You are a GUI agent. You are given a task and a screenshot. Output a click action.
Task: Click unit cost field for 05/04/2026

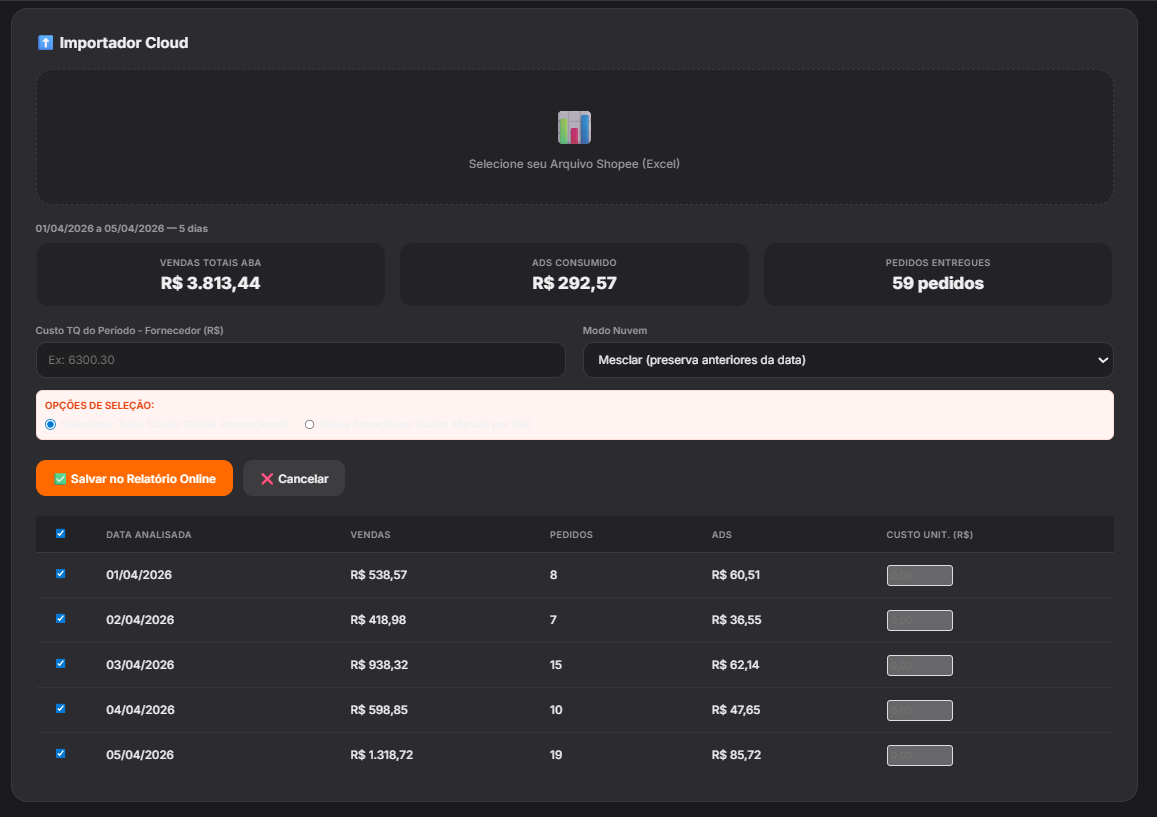(919, 756)
